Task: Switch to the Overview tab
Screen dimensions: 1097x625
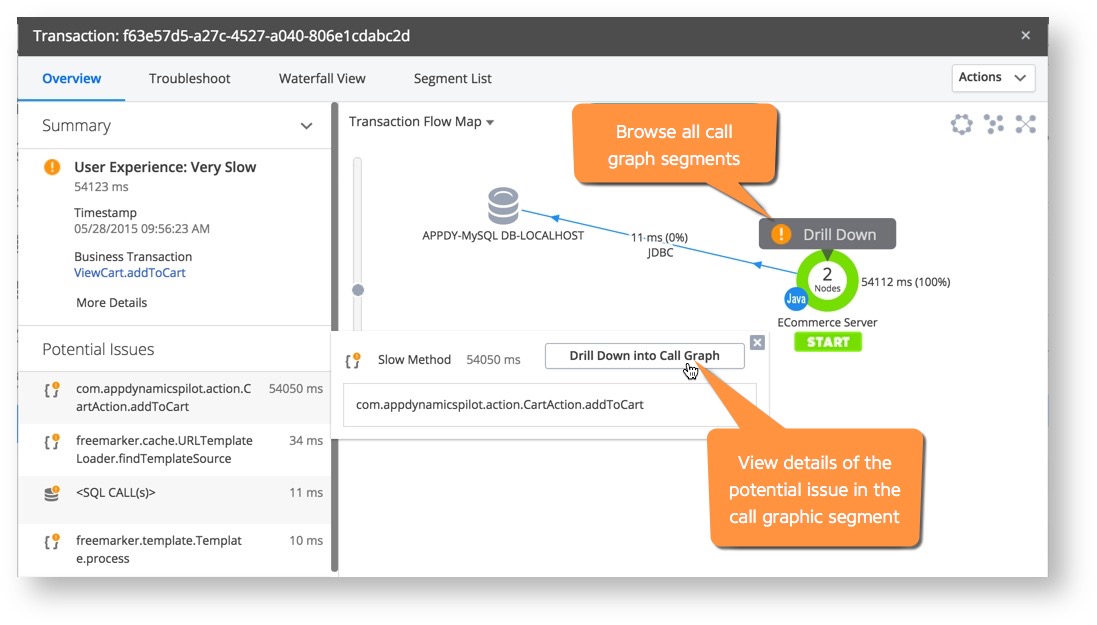Action: pyautogui.click(x=71, y=78)
